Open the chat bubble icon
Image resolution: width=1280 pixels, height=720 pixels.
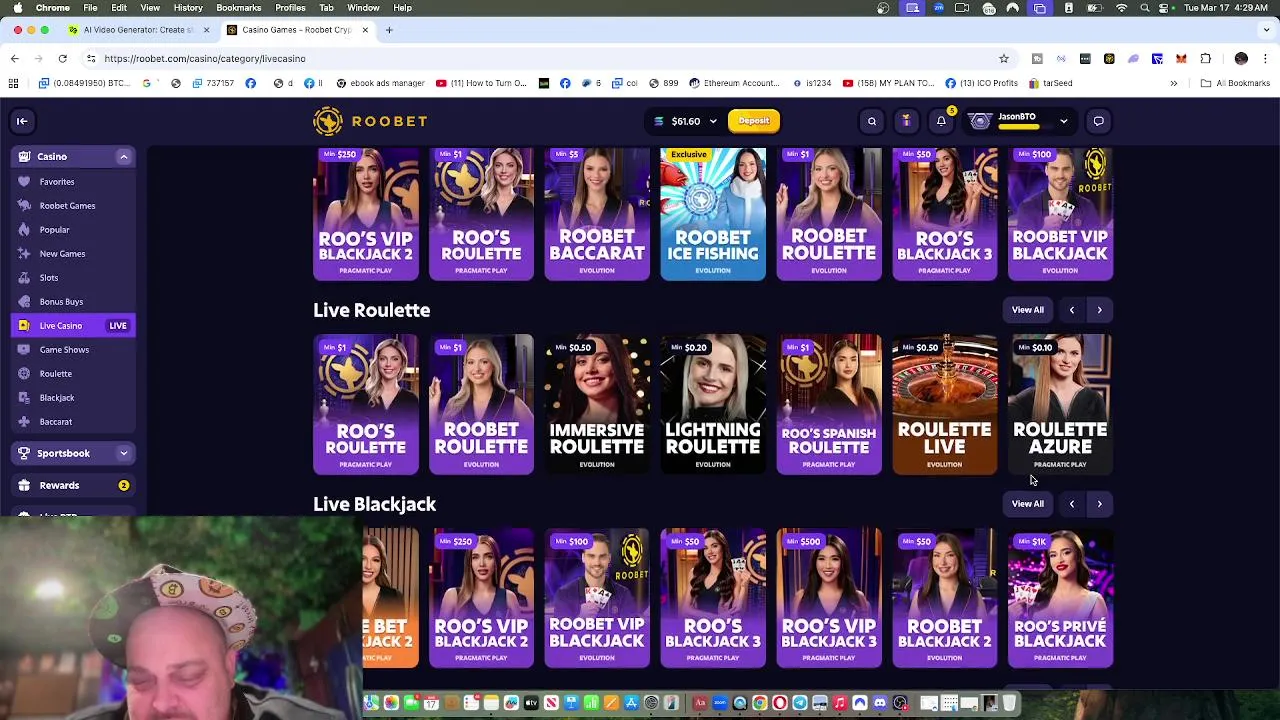pos(1098,121)
